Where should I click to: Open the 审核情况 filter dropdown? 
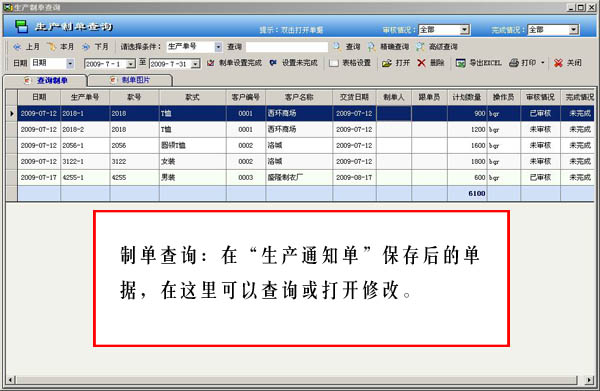coord(464,29)
